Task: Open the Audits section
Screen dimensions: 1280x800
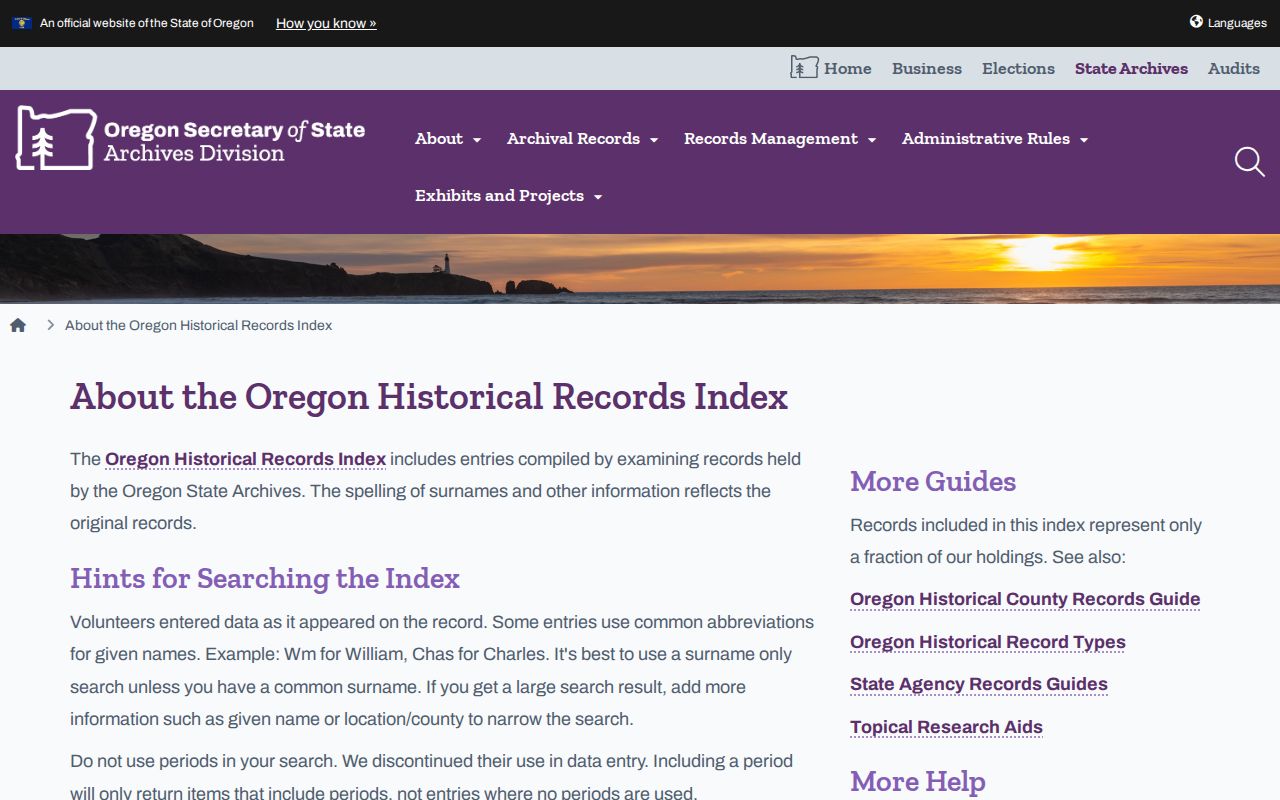Action: click(1234, 68)
